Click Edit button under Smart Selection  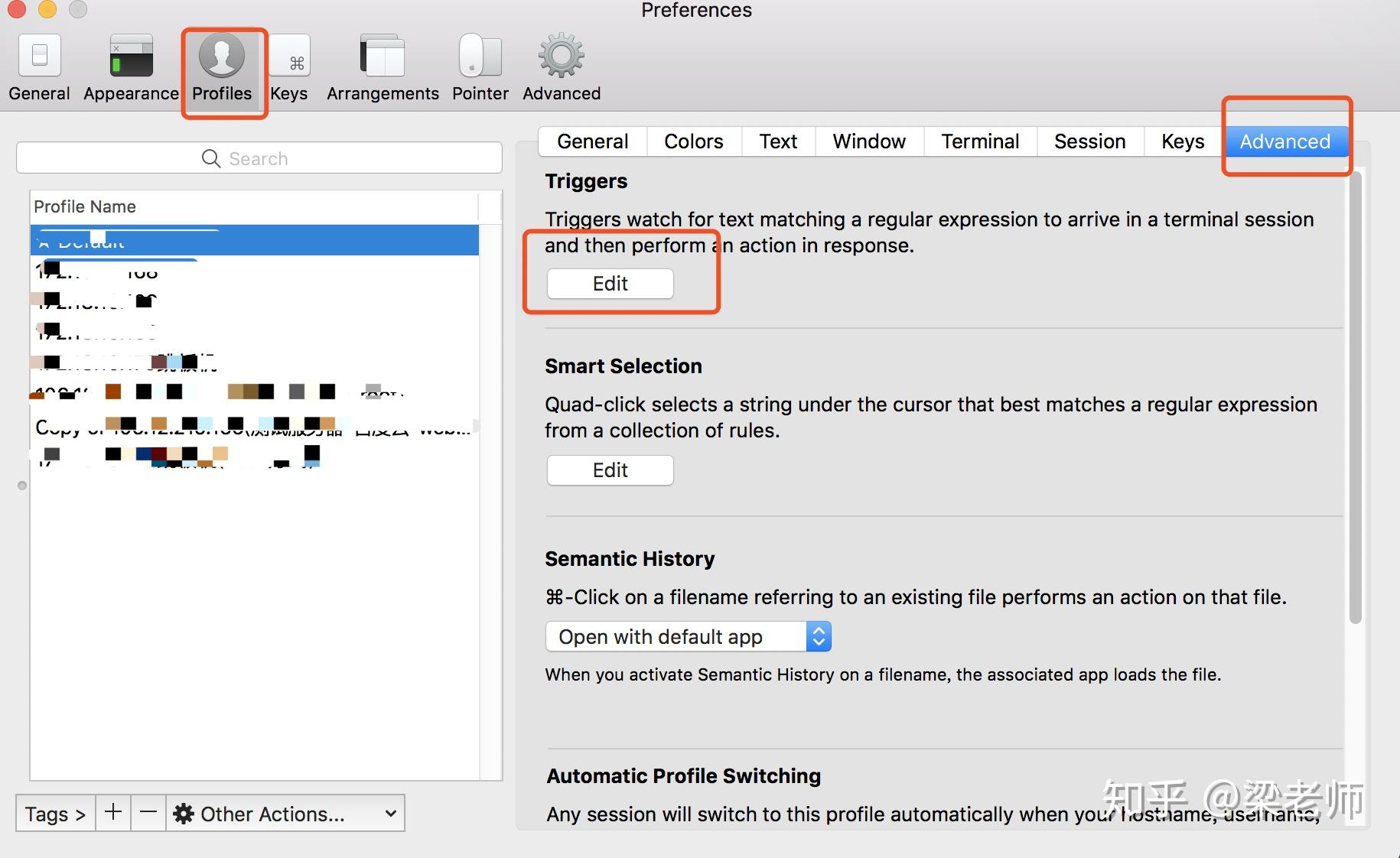[x=610, y=470]
